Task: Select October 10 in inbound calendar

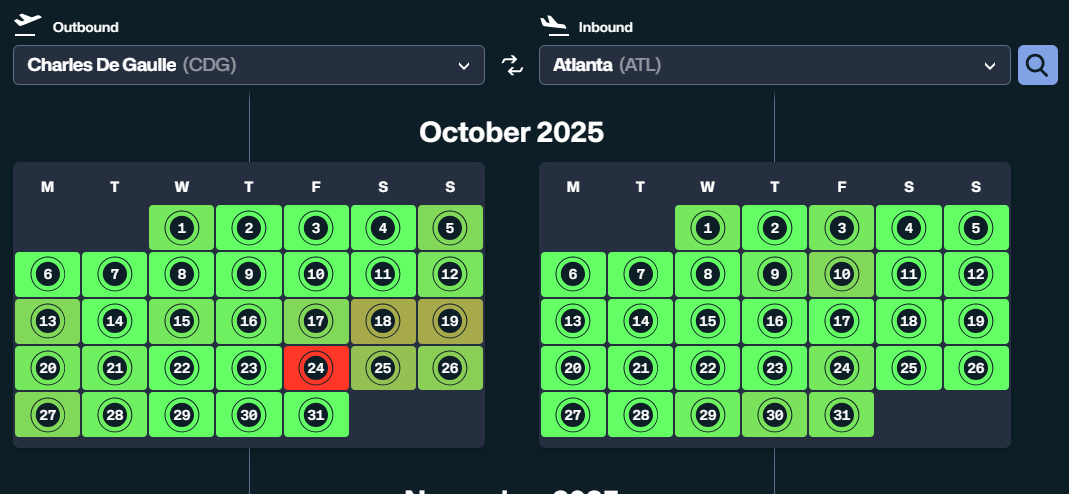Action: [841, 274]
